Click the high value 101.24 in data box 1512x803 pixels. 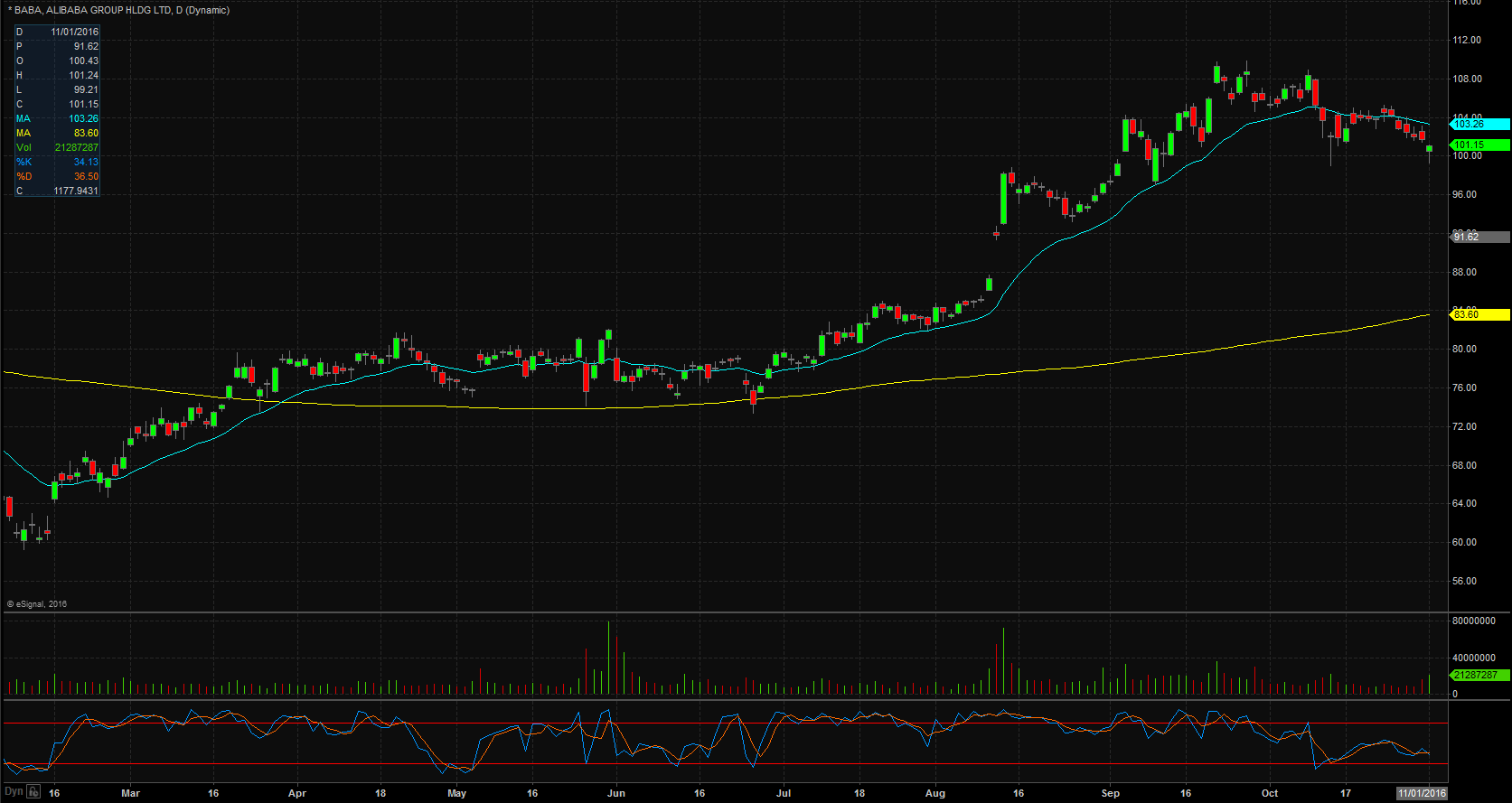click(x=83, y=75)
